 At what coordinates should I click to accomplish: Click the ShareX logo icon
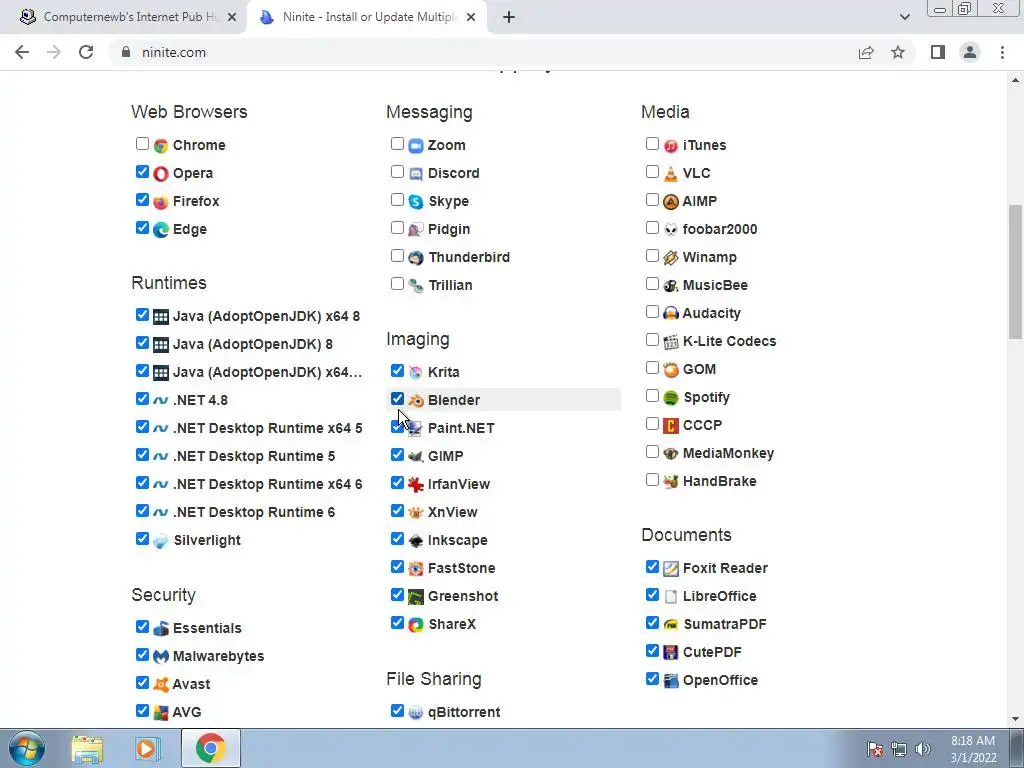coord(416,625)
